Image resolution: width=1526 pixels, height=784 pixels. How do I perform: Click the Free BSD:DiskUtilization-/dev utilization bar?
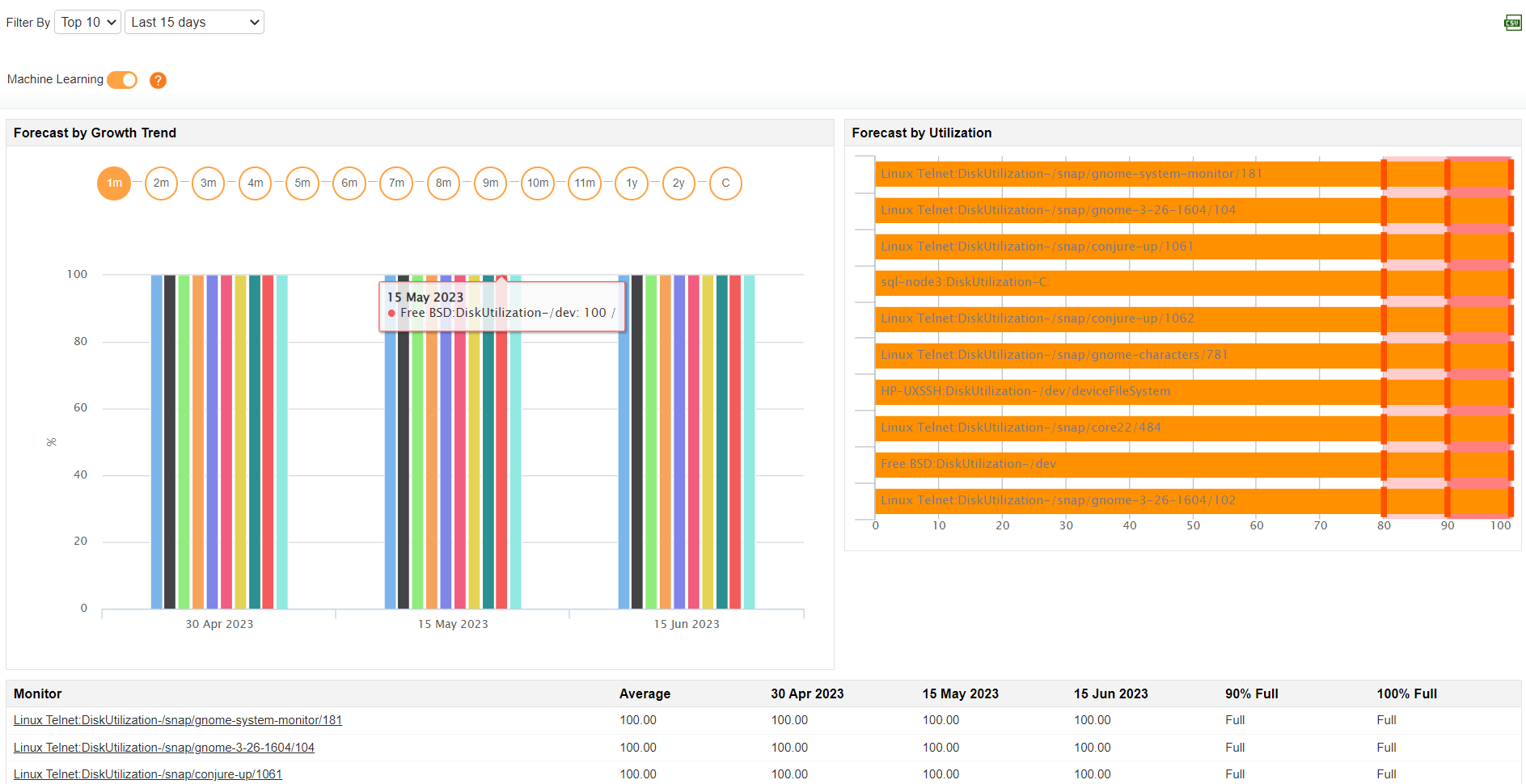pyautogui.click(x=1132, y=463)
